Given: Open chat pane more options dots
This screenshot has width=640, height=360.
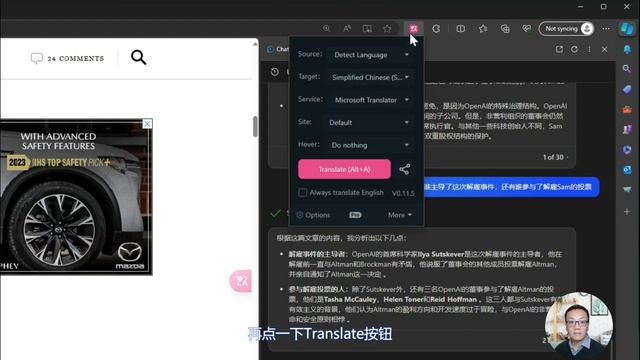Looking at the screenshot, I should tap(589, 49).
